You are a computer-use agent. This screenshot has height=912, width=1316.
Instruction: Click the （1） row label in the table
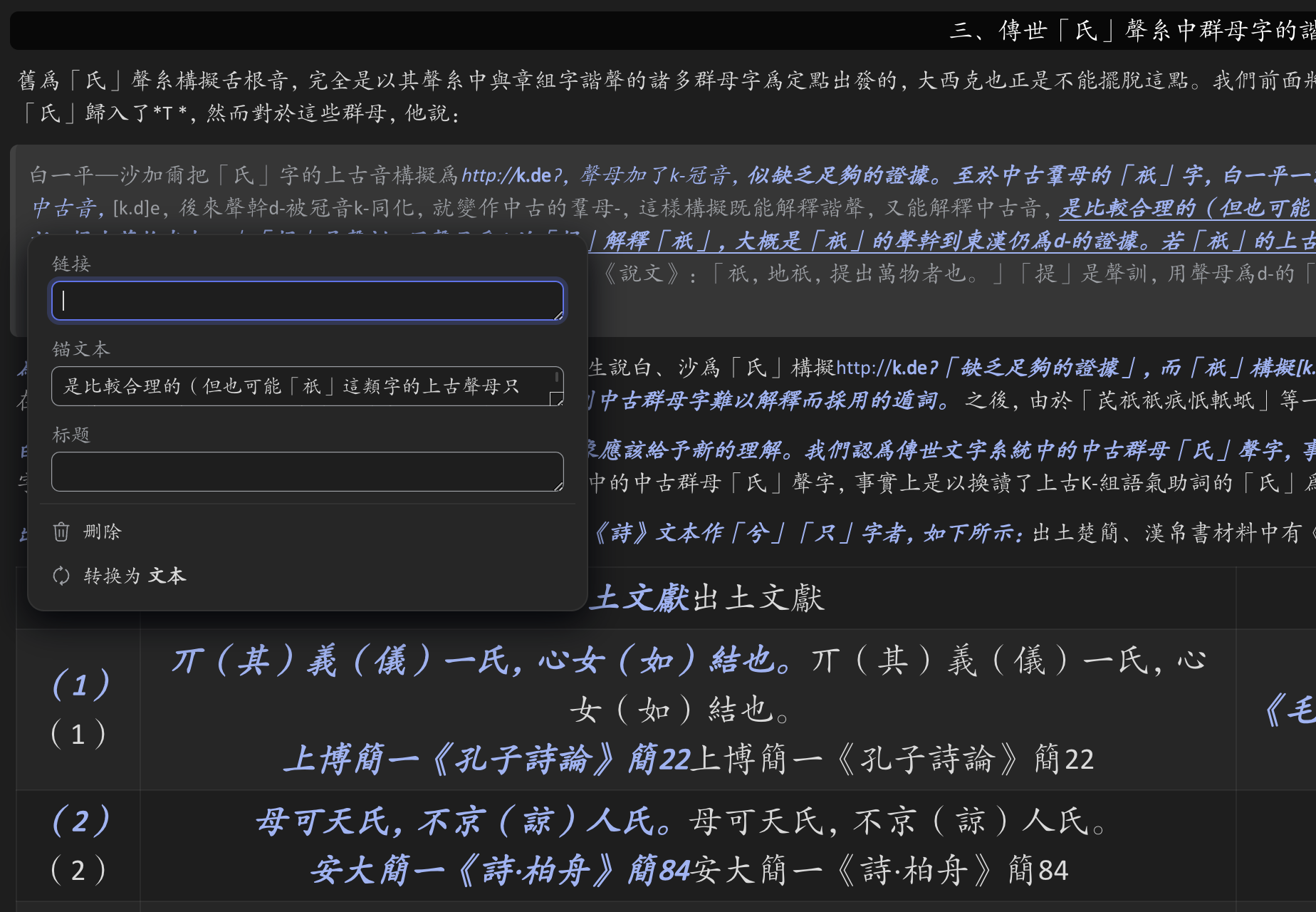tap(80, 684)
